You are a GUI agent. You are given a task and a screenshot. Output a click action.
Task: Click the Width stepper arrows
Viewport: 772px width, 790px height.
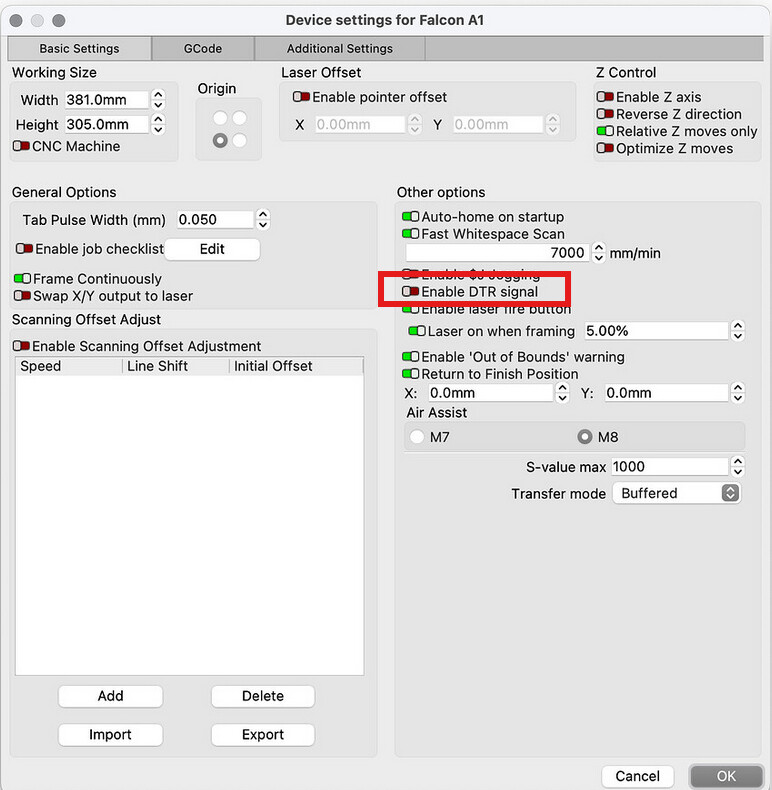coord(158,99)
